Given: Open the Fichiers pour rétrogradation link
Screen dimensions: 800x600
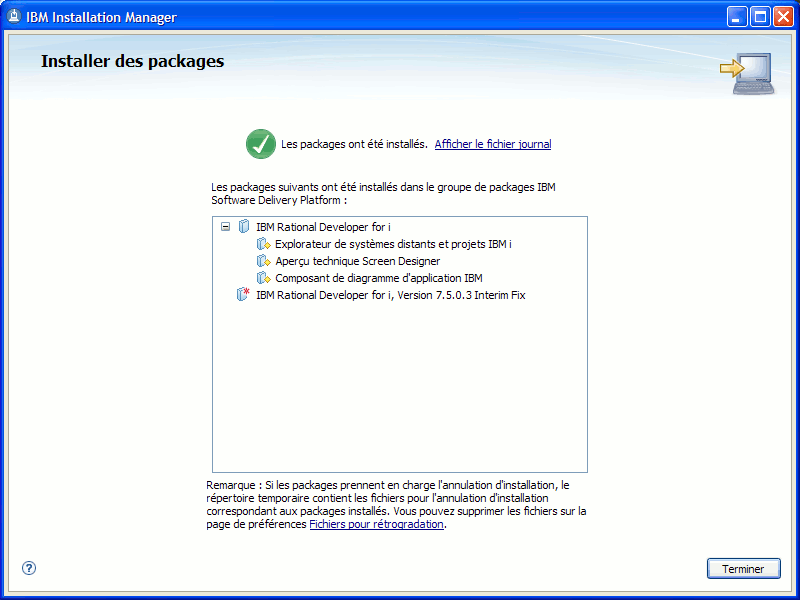Looking at the screenshot, I should 377,524.
